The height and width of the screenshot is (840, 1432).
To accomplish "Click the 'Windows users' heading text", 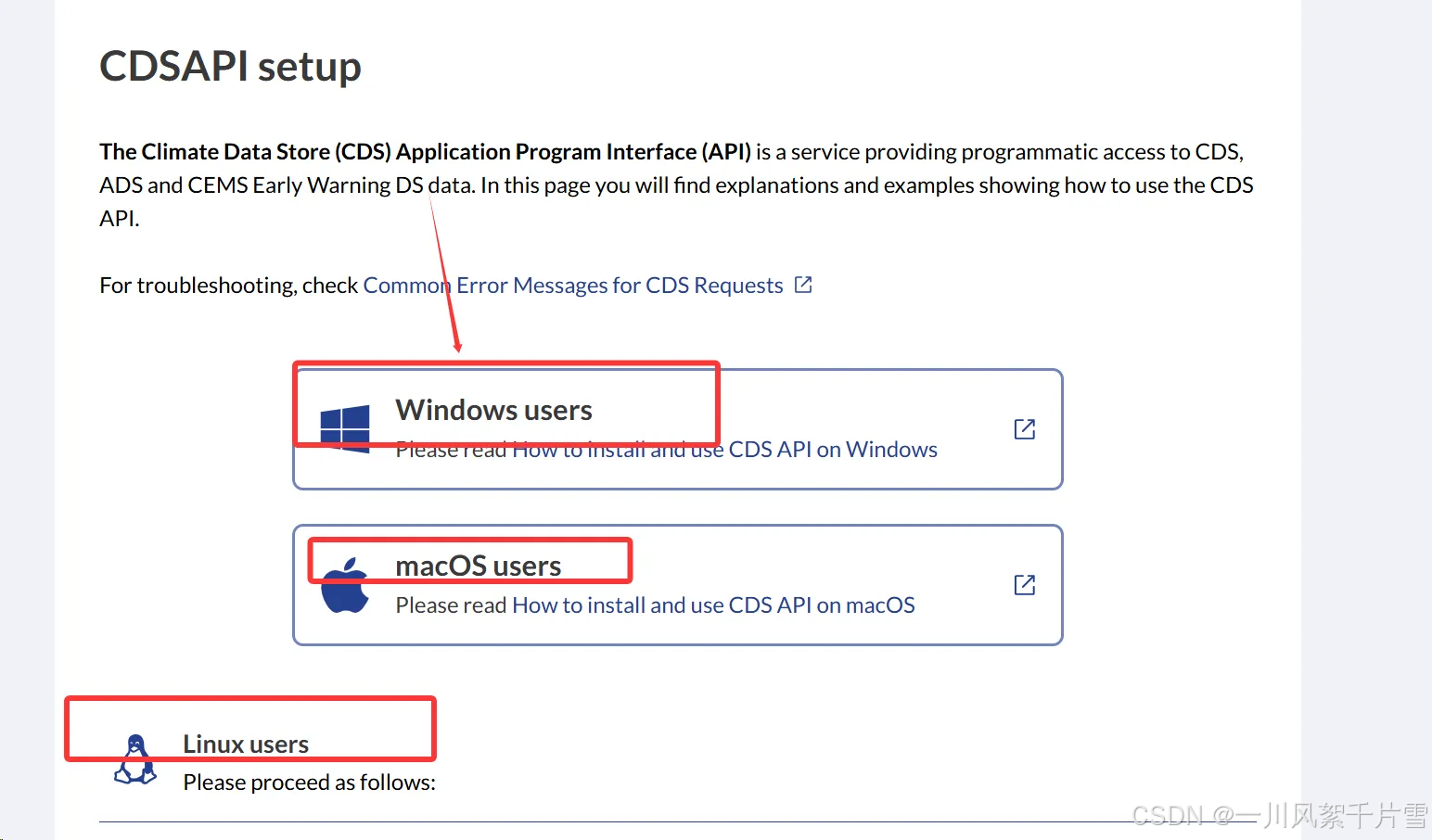I will (x=493, y=410).
